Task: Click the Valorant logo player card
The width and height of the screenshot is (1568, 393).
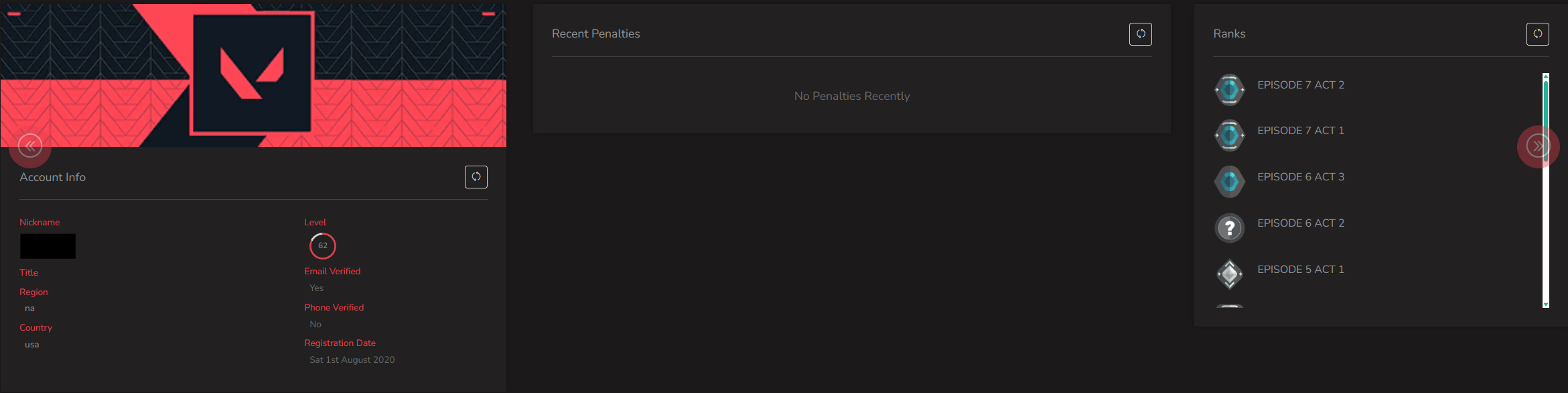Action: [x=253, y=75]
